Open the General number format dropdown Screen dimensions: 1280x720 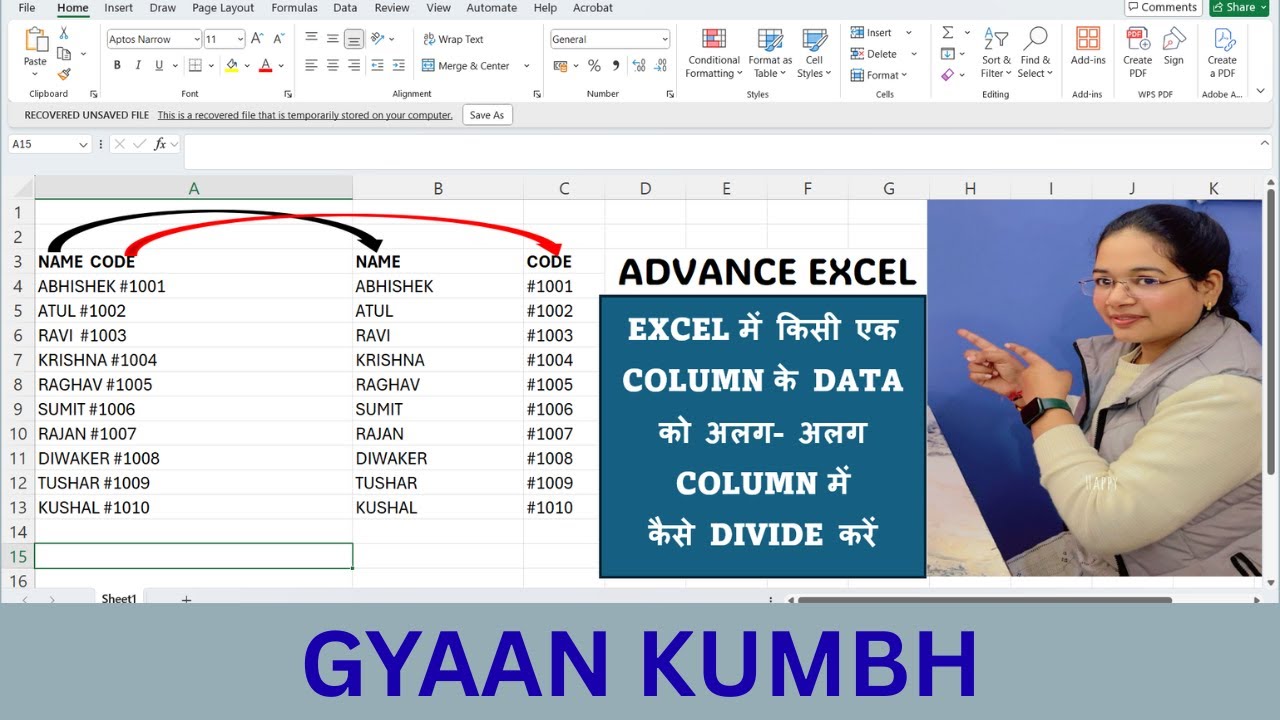point(665,39)
